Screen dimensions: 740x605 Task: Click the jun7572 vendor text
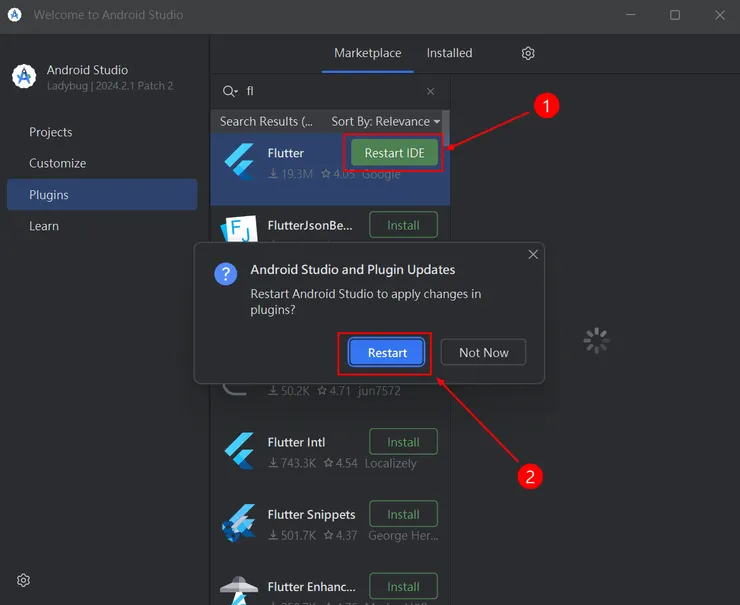click(379, 391)
